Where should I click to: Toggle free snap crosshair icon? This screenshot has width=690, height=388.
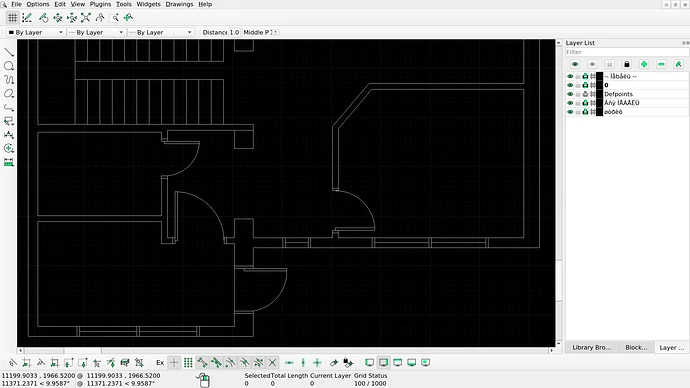click(x=174, y=363)
